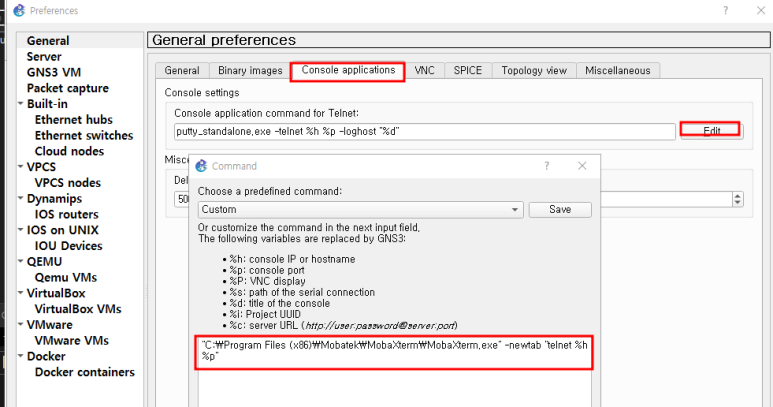Collapse the Built-in tree section
The image size is (773, 407).
click(21, 104)
